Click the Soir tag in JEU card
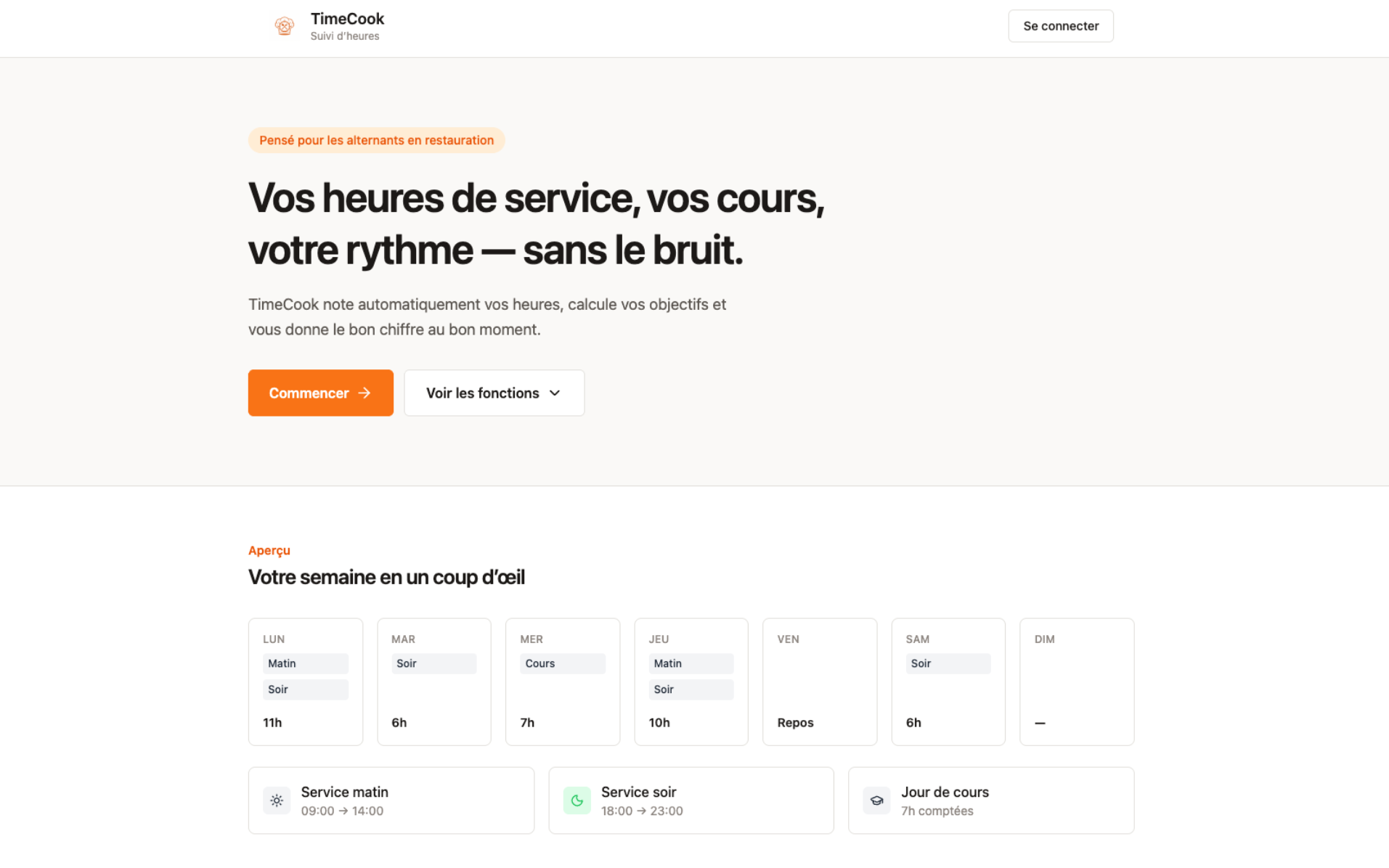 click(x=691, y=689)
